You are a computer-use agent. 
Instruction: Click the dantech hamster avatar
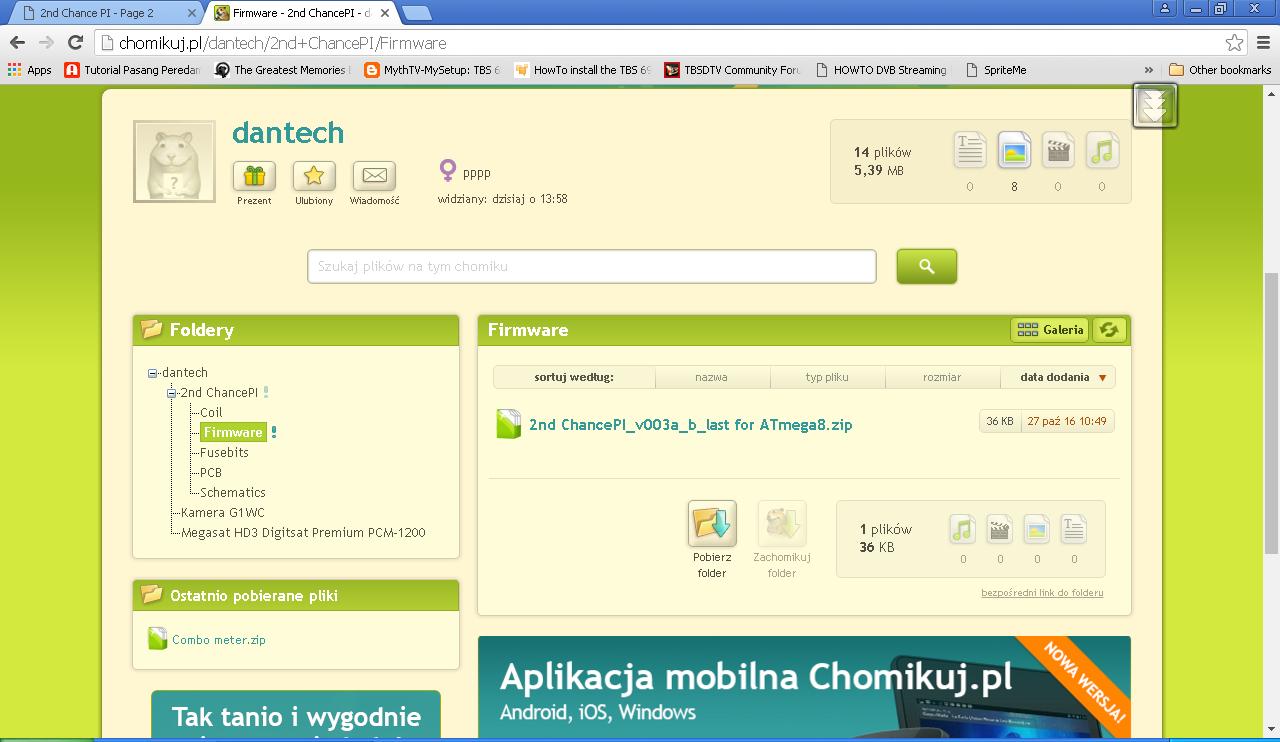(174, 161)
